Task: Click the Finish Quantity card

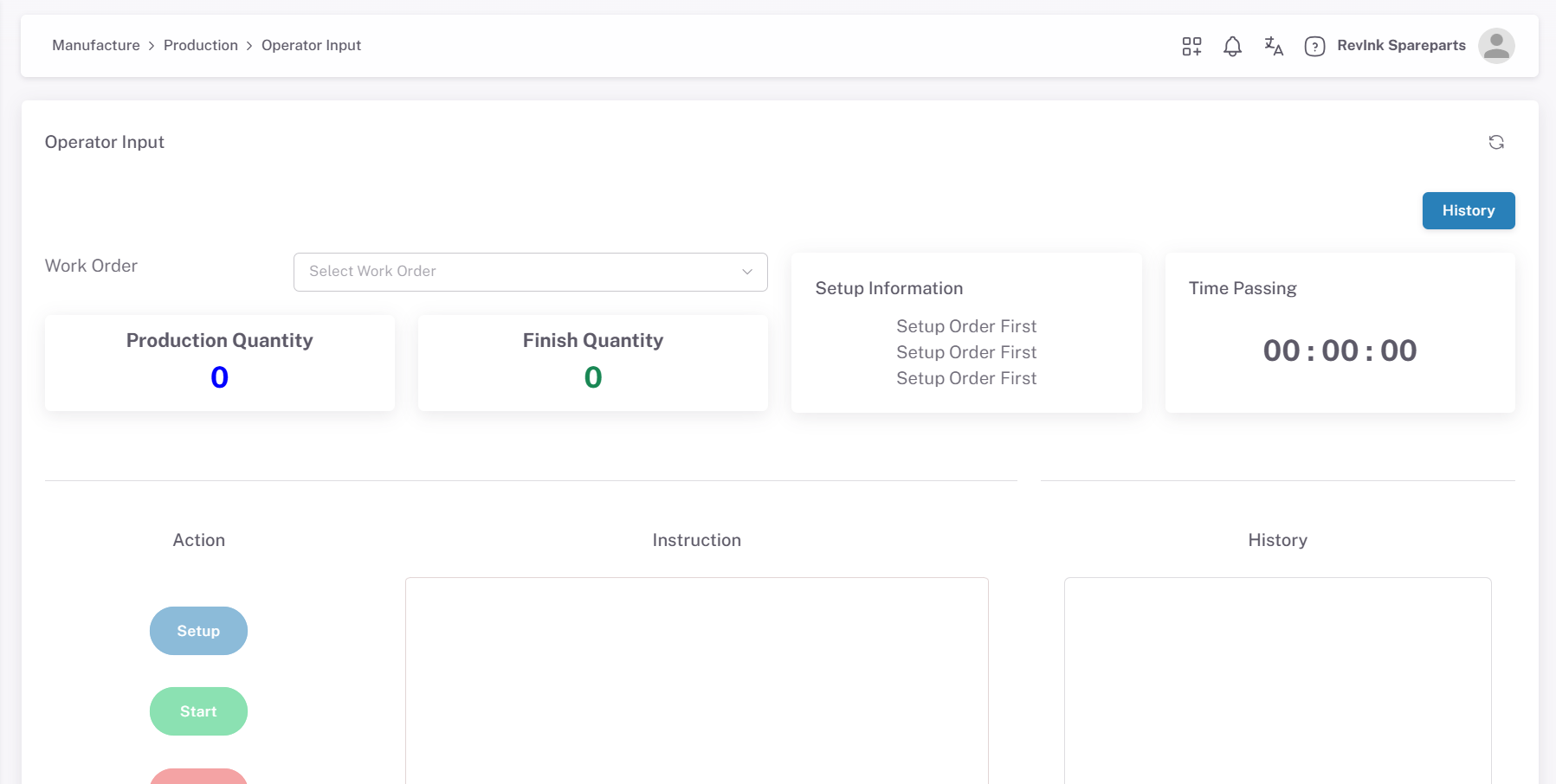Action: pos(592,362)
